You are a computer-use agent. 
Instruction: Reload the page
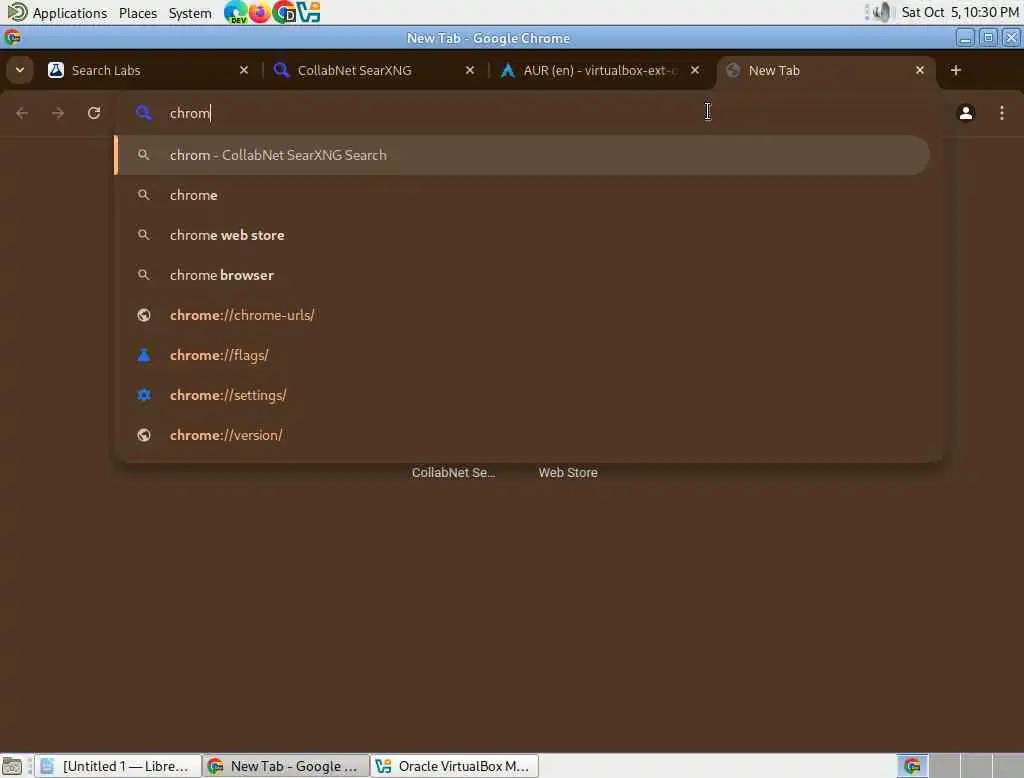[94, 113]
